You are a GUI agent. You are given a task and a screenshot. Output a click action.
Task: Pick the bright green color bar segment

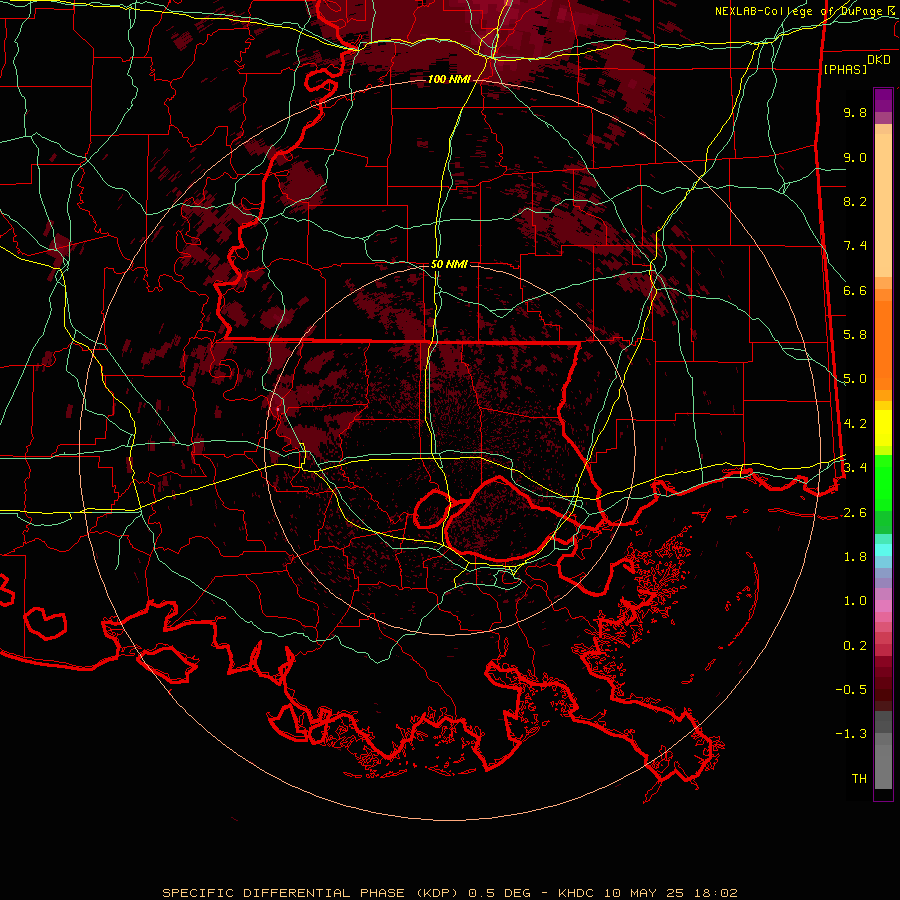click(x=883, y=483)
